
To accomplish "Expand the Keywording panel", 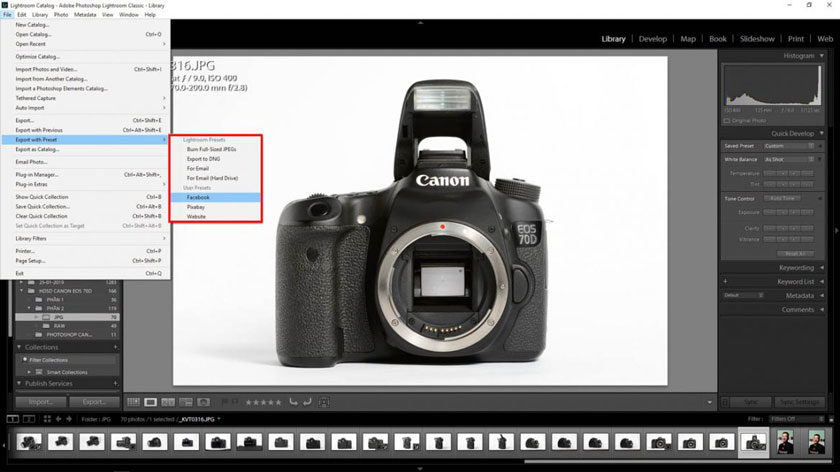I will [x=822, y=267].
